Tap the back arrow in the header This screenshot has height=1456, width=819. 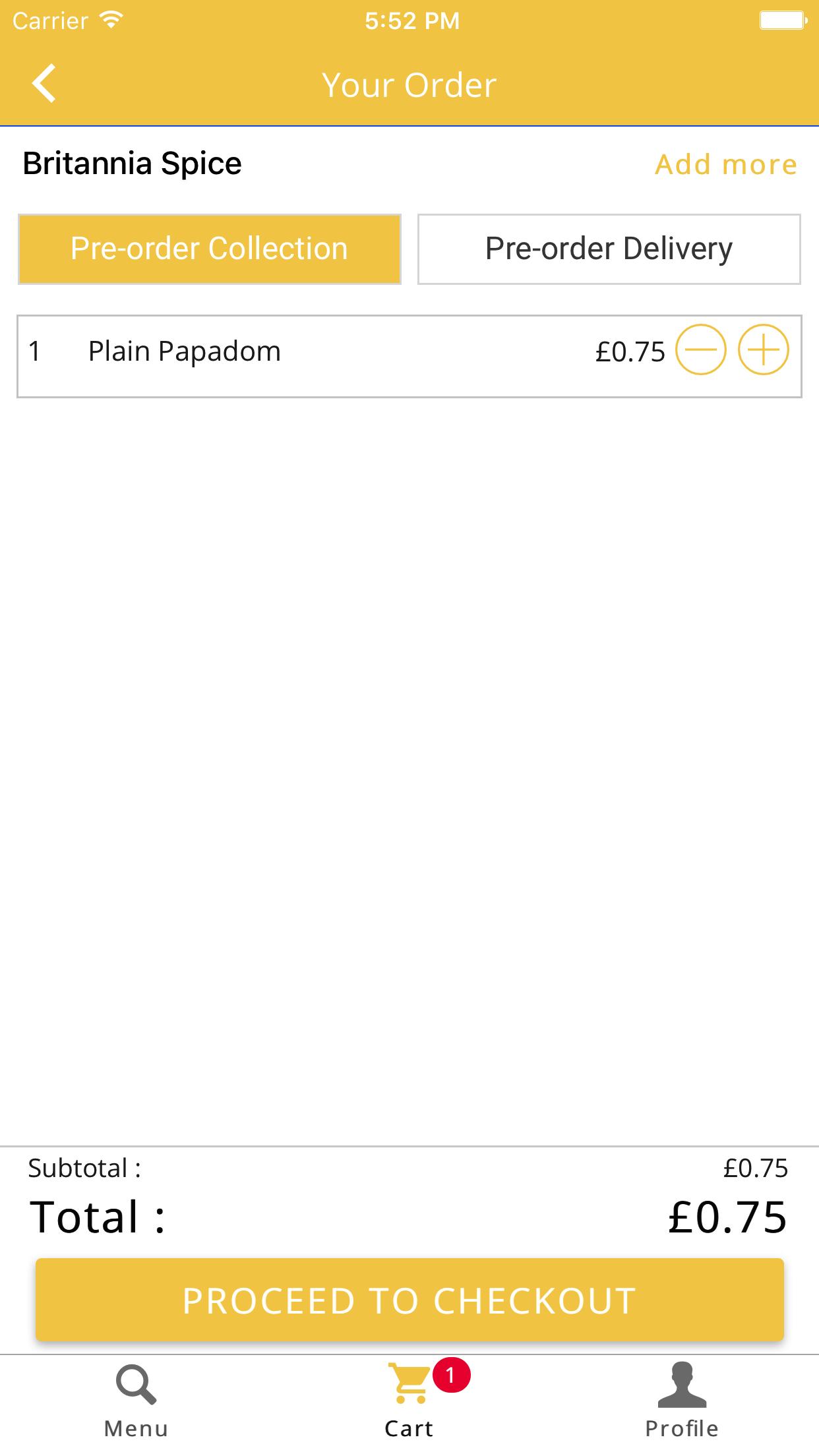click(x=44, y=84)
